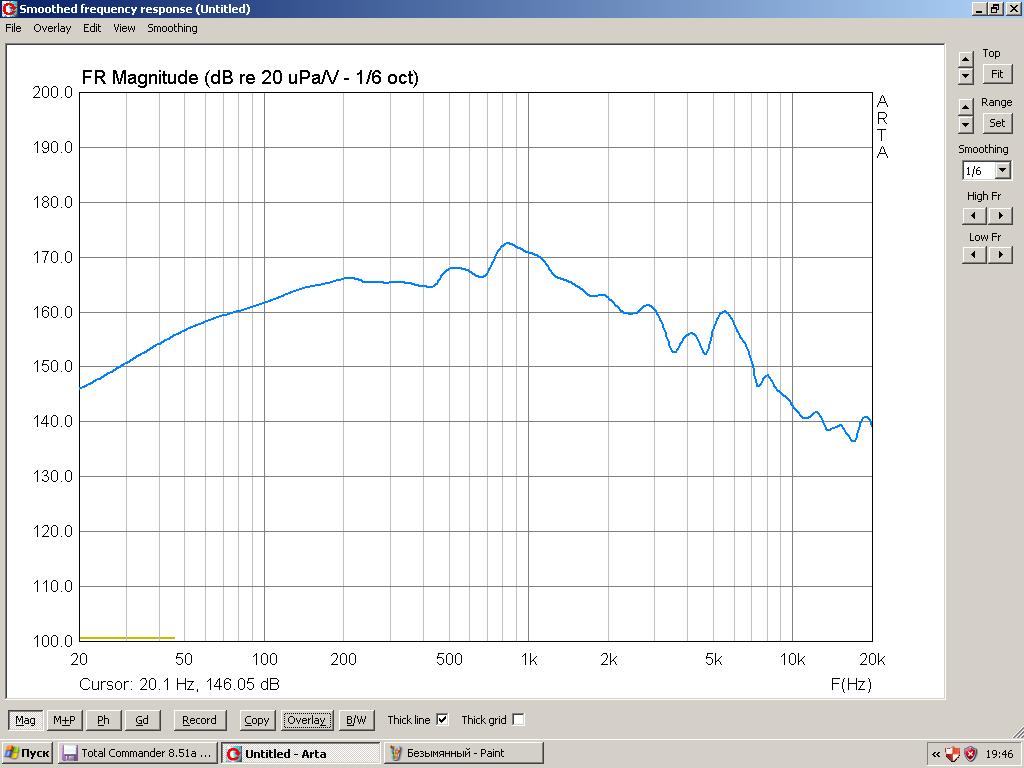Click the cursor readout 20.1 Hz, 146.05 dB

[x=180, y=684]
